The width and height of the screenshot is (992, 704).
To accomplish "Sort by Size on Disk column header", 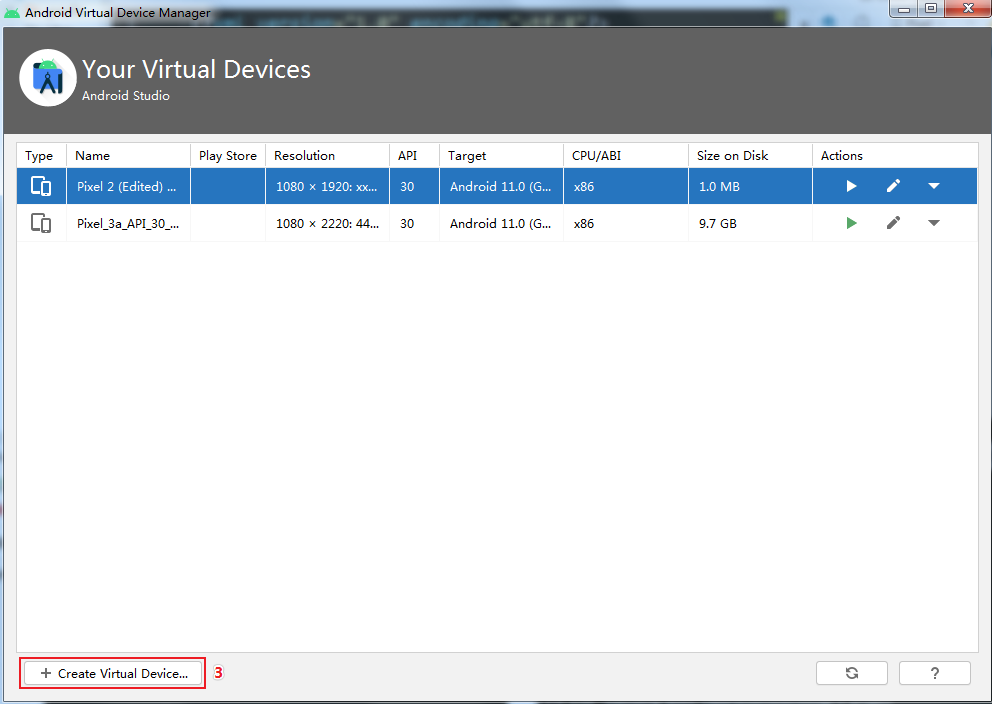I will [x=750, y=156].
